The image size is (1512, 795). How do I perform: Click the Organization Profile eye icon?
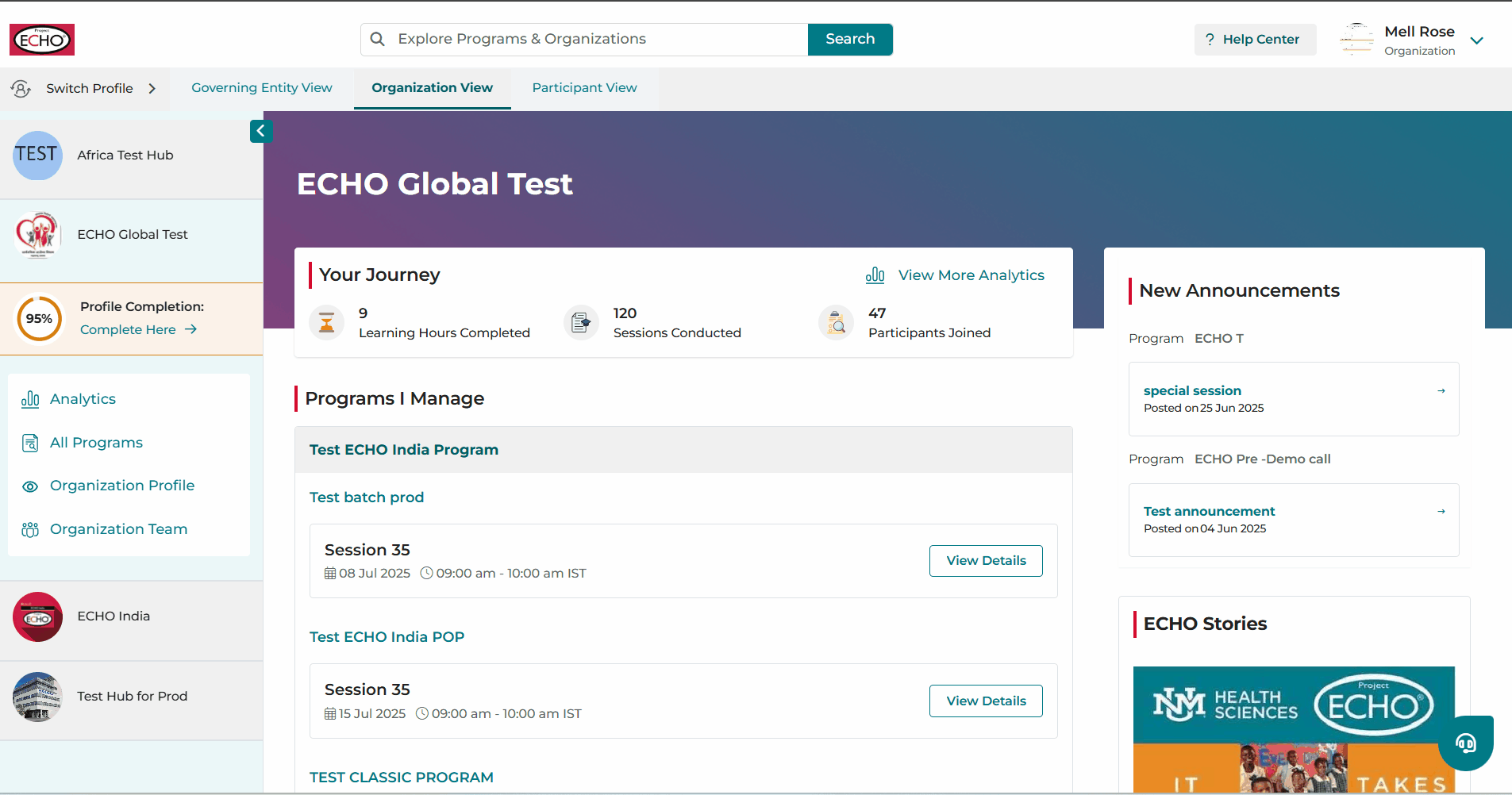tap(30, 486)
